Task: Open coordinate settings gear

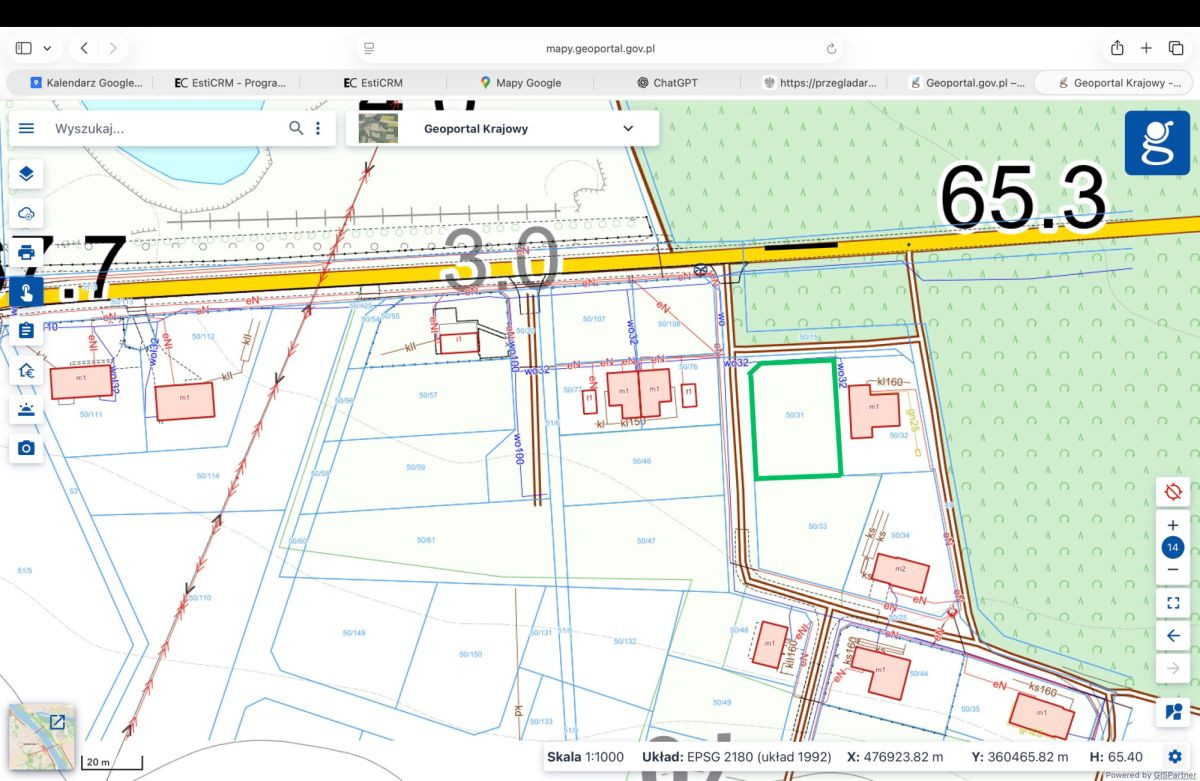Action: click(x=1175, y=757)
